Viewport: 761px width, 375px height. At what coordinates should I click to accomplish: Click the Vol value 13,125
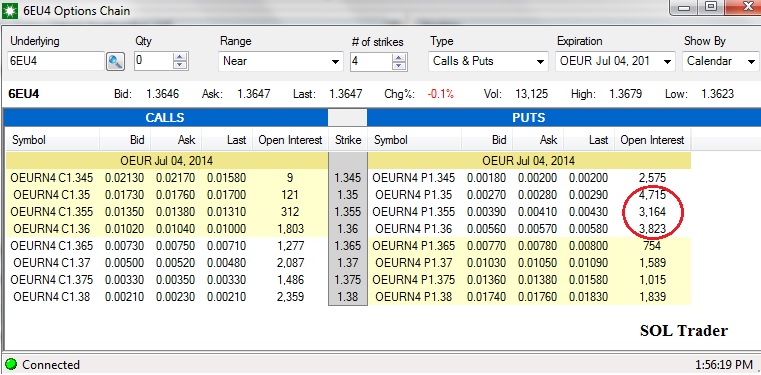pos(531,94)
